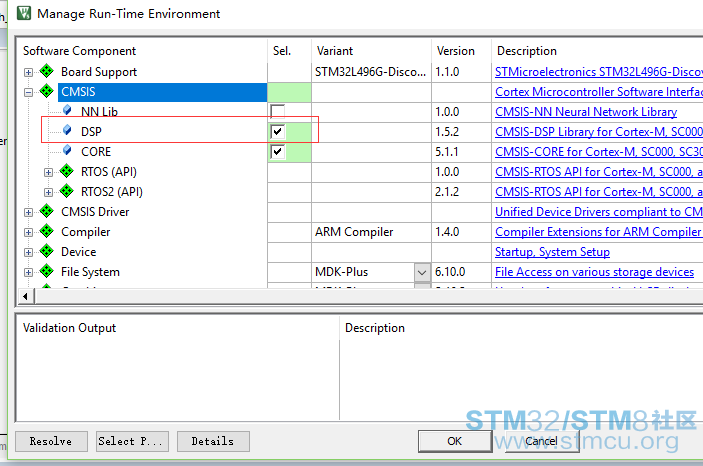Click the Device green diamond icon
Screen dimensions: 703x466
click(47, 251)
